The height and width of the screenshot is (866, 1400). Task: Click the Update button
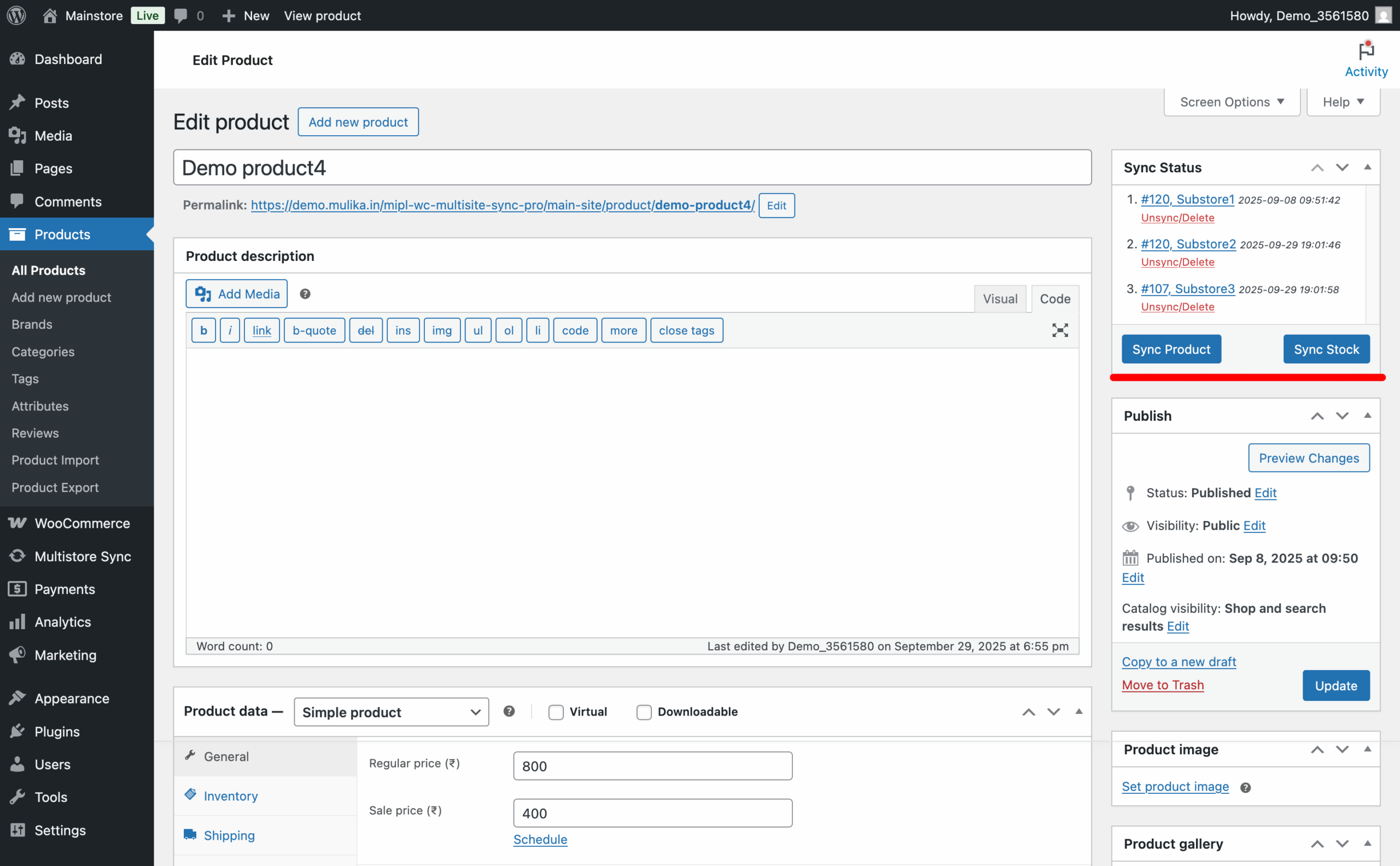[x=1335, y=685]
